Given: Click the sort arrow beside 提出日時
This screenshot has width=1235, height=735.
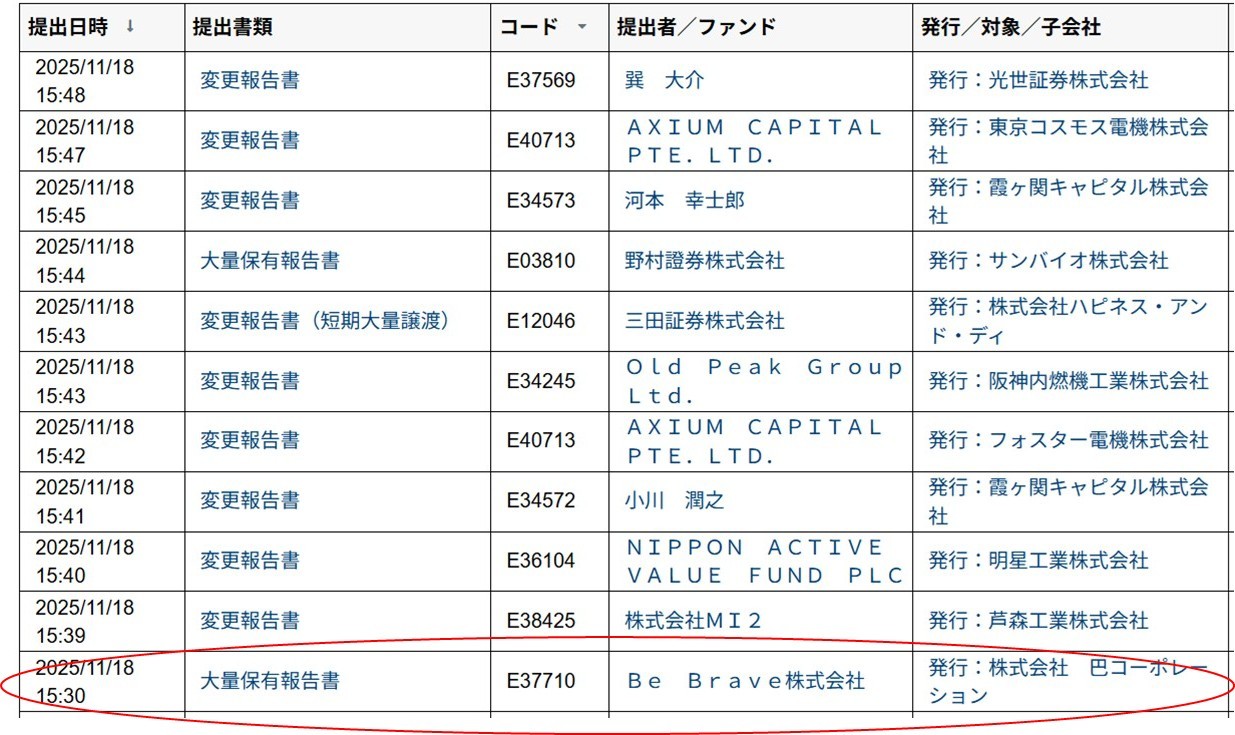Looking at the screenshot, I should click(x=130, y=27).
